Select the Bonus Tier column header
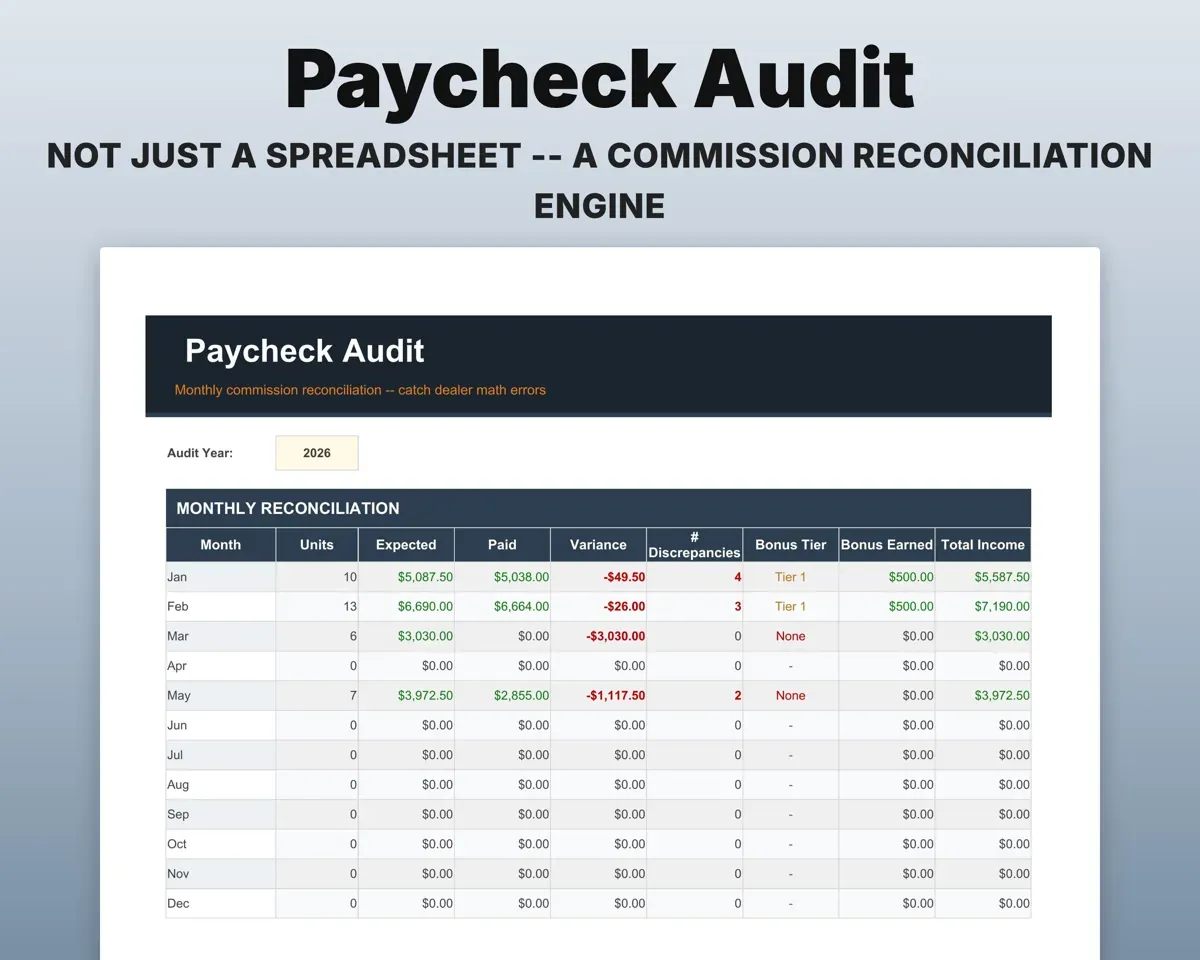 791,545
